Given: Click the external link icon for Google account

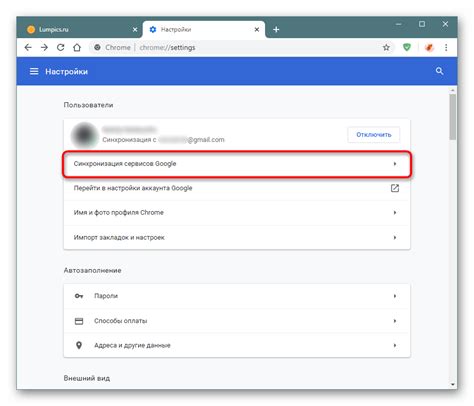Looking at the screenshot, I should (x=395, y=188).
